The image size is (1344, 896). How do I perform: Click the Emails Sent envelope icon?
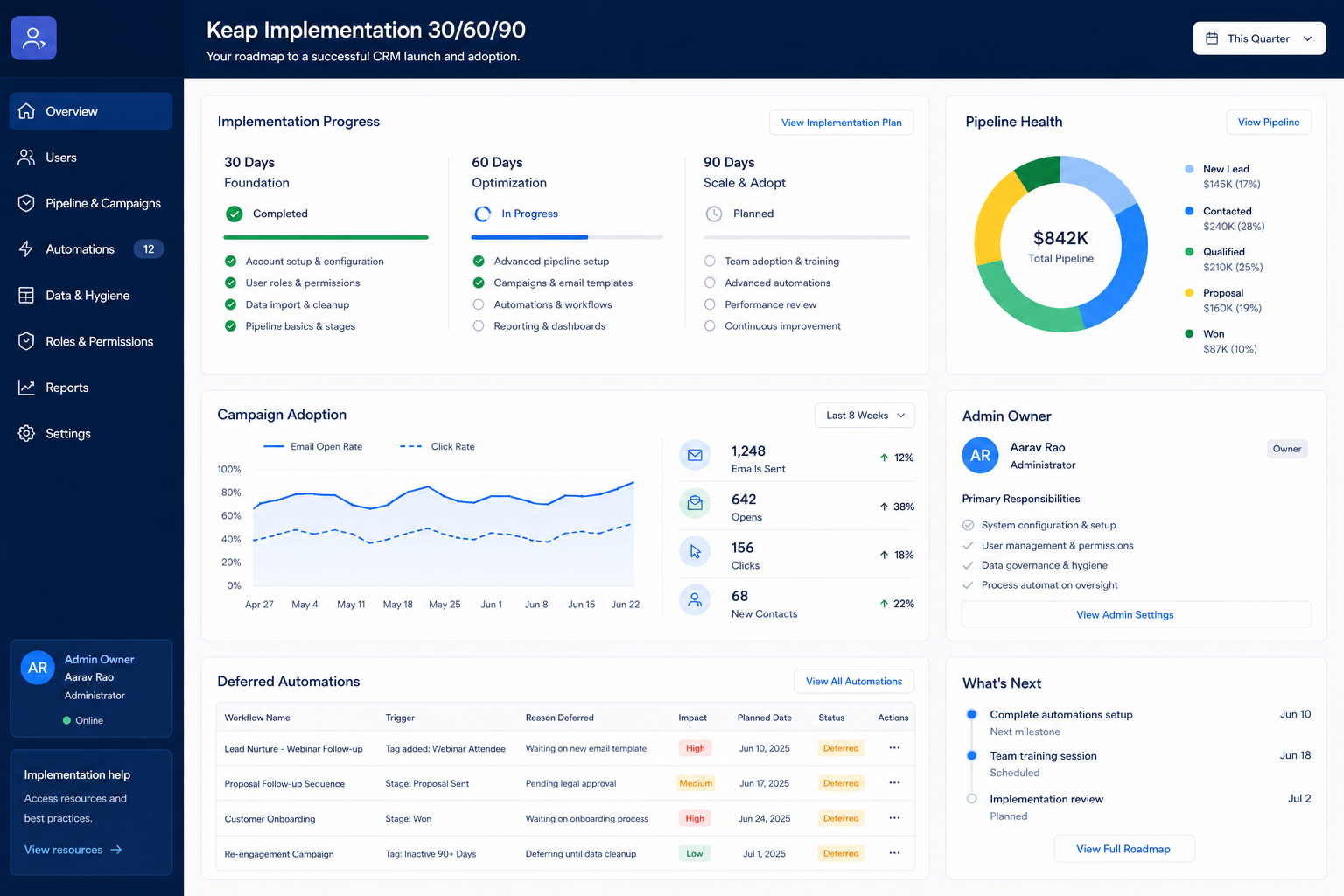pyautogui.click(x=695, y=455)
